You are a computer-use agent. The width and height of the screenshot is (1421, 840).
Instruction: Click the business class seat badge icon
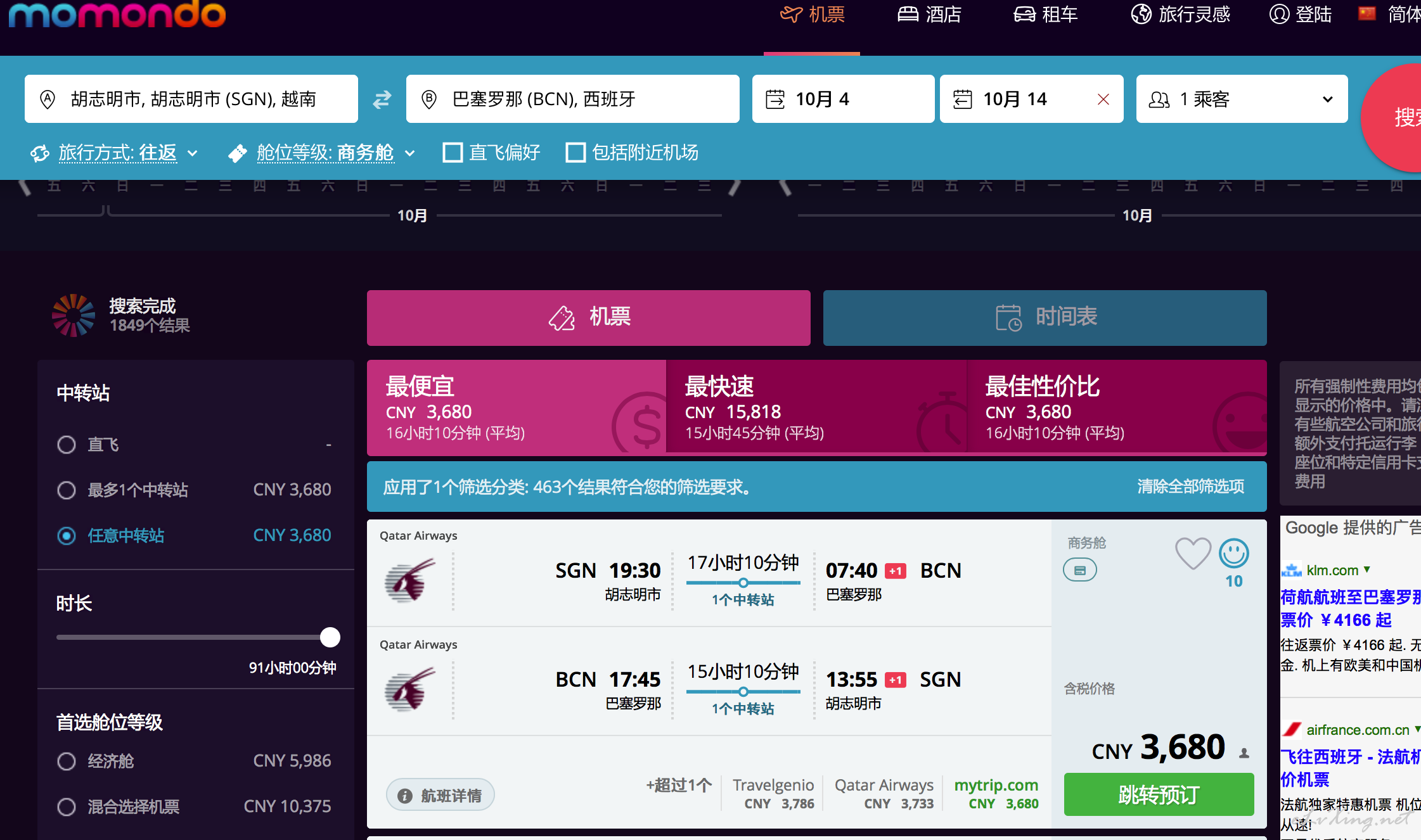[1080, 570]
